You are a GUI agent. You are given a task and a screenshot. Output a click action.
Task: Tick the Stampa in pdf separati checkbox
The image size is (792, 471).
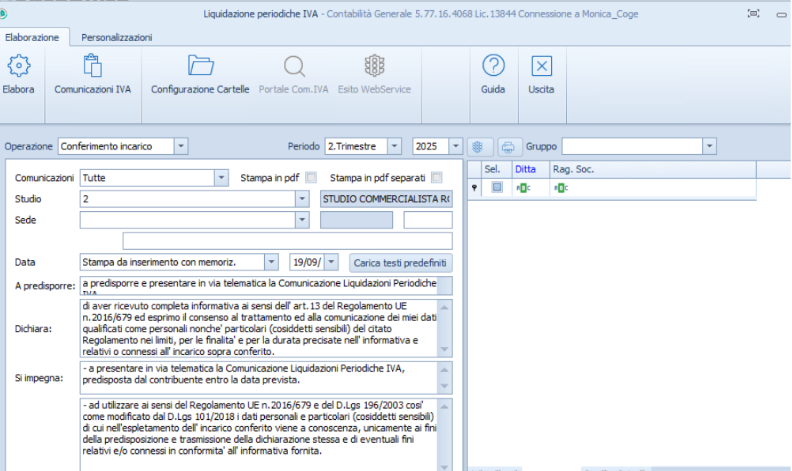coord(437,178)
